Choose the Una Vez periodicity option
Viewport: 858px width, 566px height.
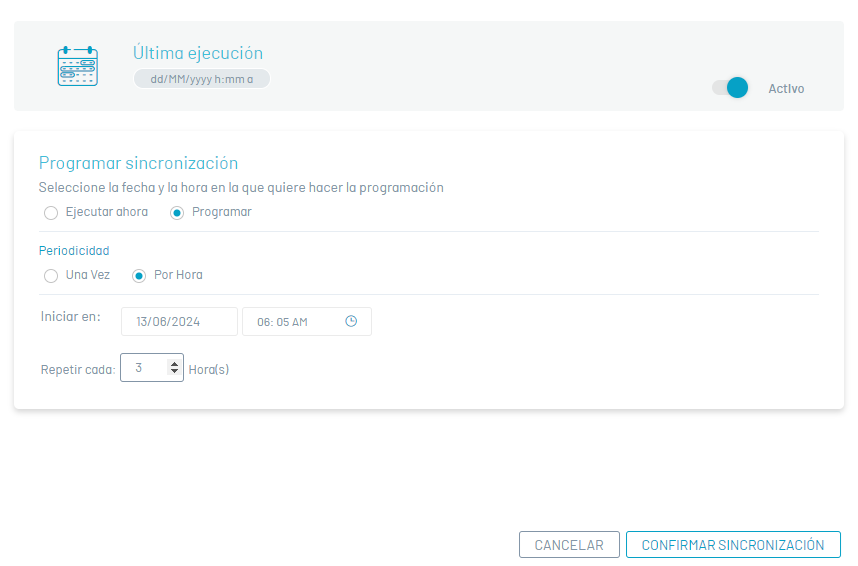pos(51,276)
